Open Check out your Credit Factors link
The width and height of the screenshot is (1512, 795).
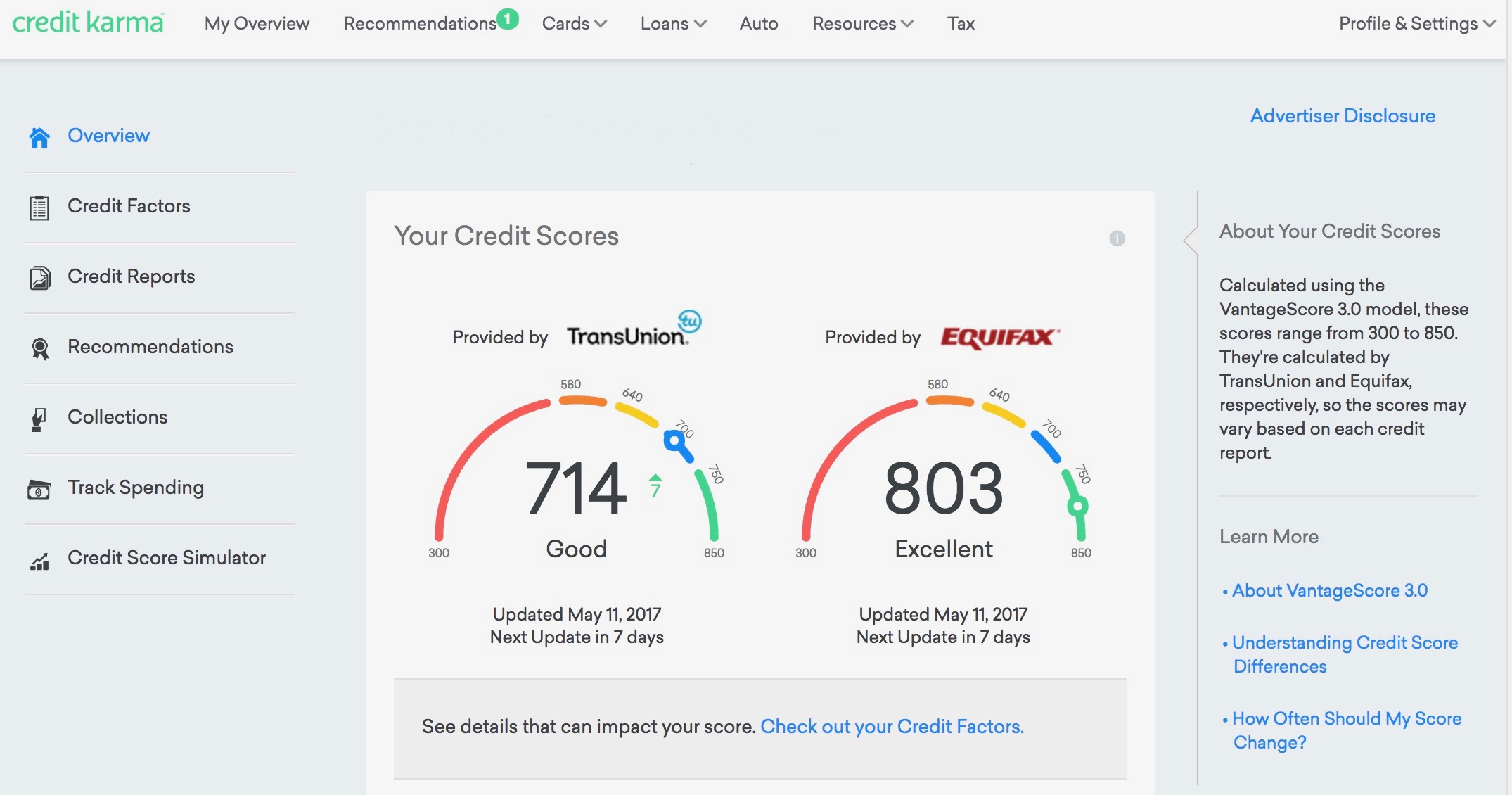pyautogui.click(x=892, y=726)
